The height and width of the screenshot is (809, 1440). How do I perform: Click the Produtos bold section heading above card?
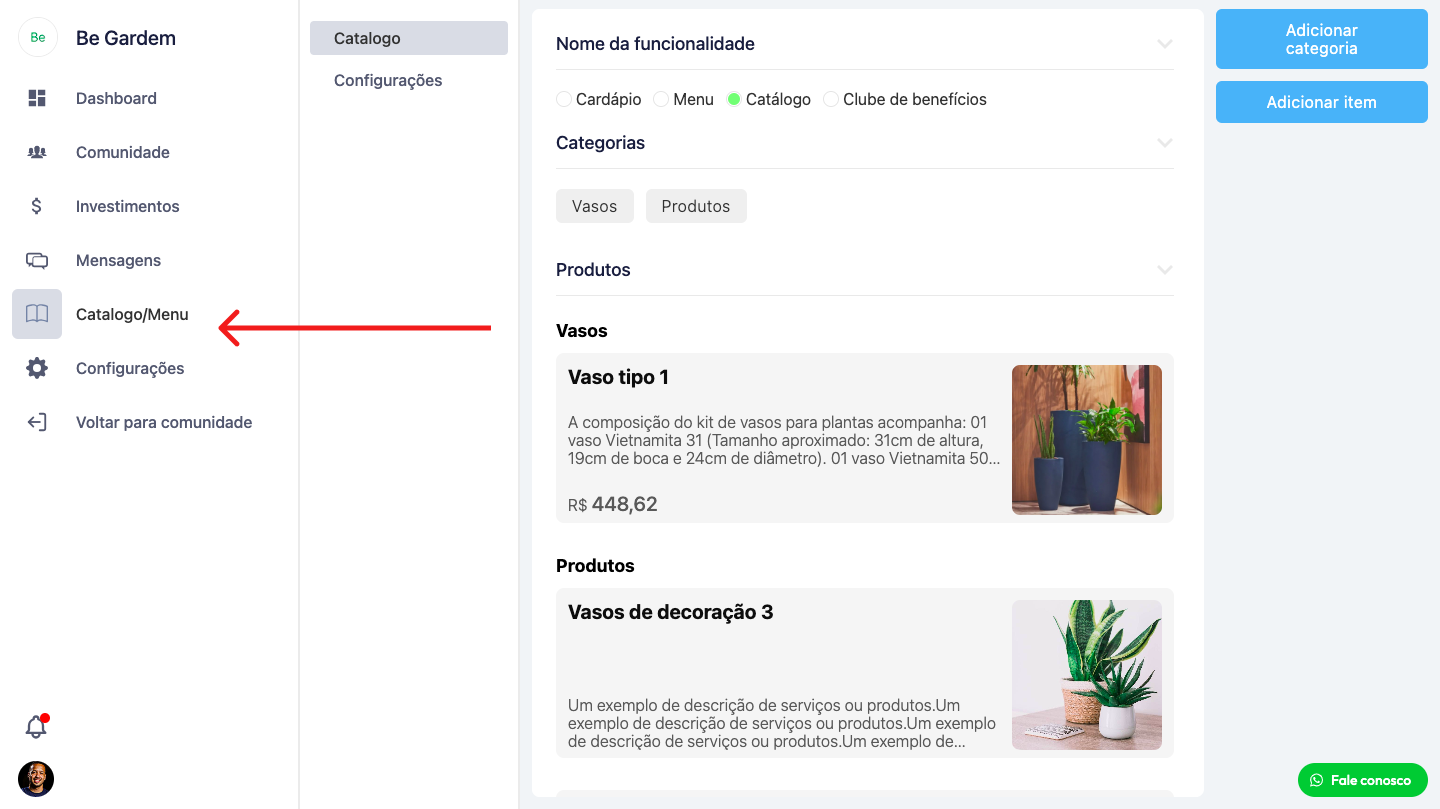click(x=595, y=566)
